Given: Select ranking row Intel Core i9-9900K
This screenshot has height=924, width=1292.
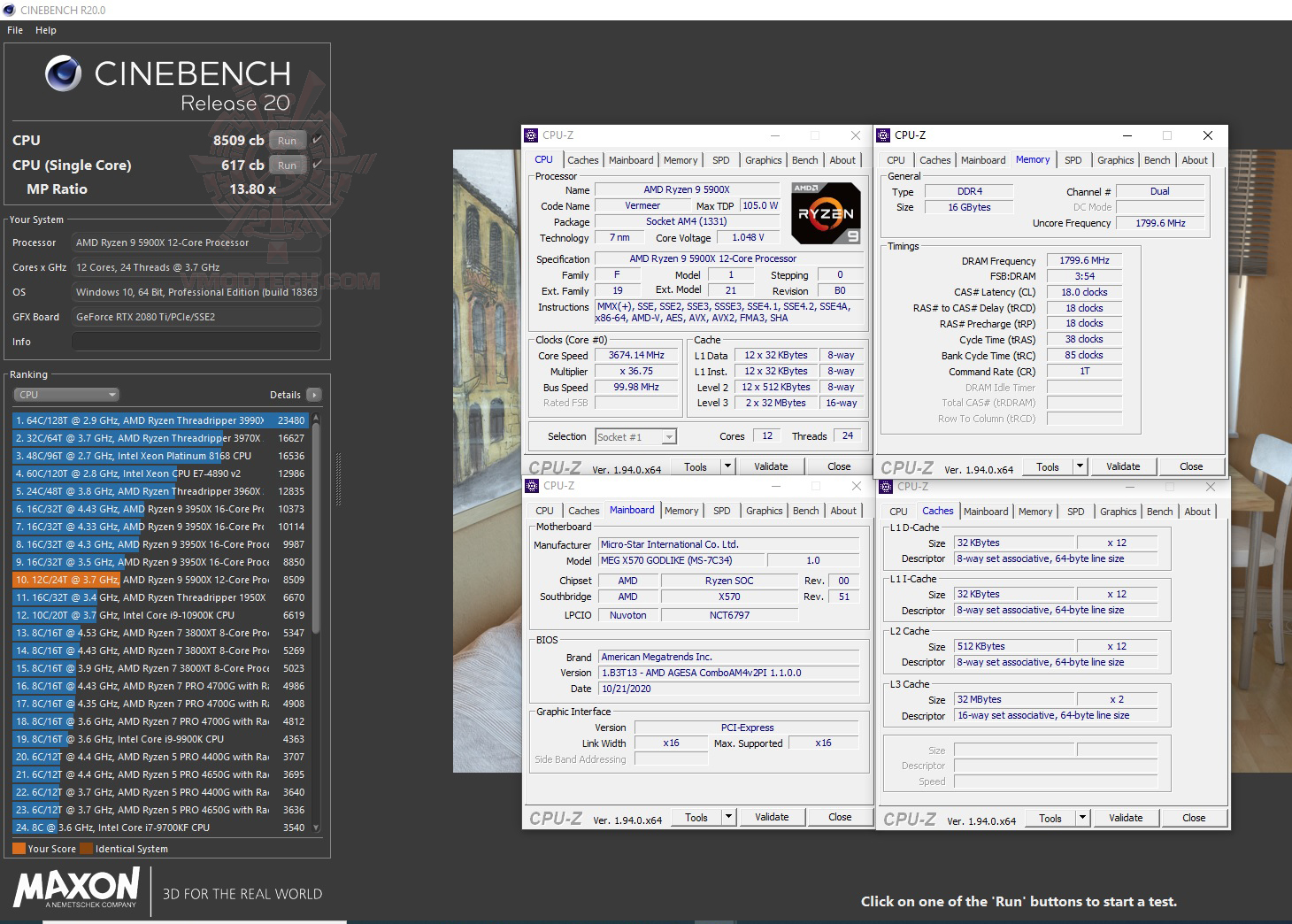Looking at the screenshot, I should click(x=159, y=739).
